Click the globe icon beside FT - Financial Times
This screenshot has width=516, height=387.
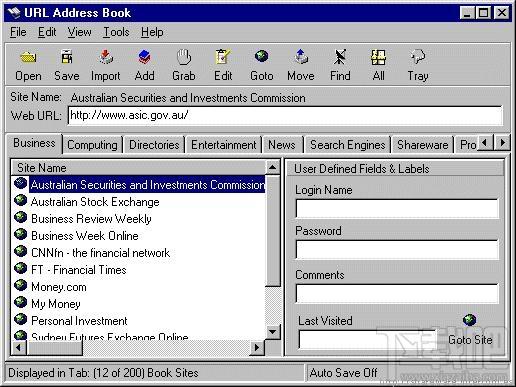point(21,268)
